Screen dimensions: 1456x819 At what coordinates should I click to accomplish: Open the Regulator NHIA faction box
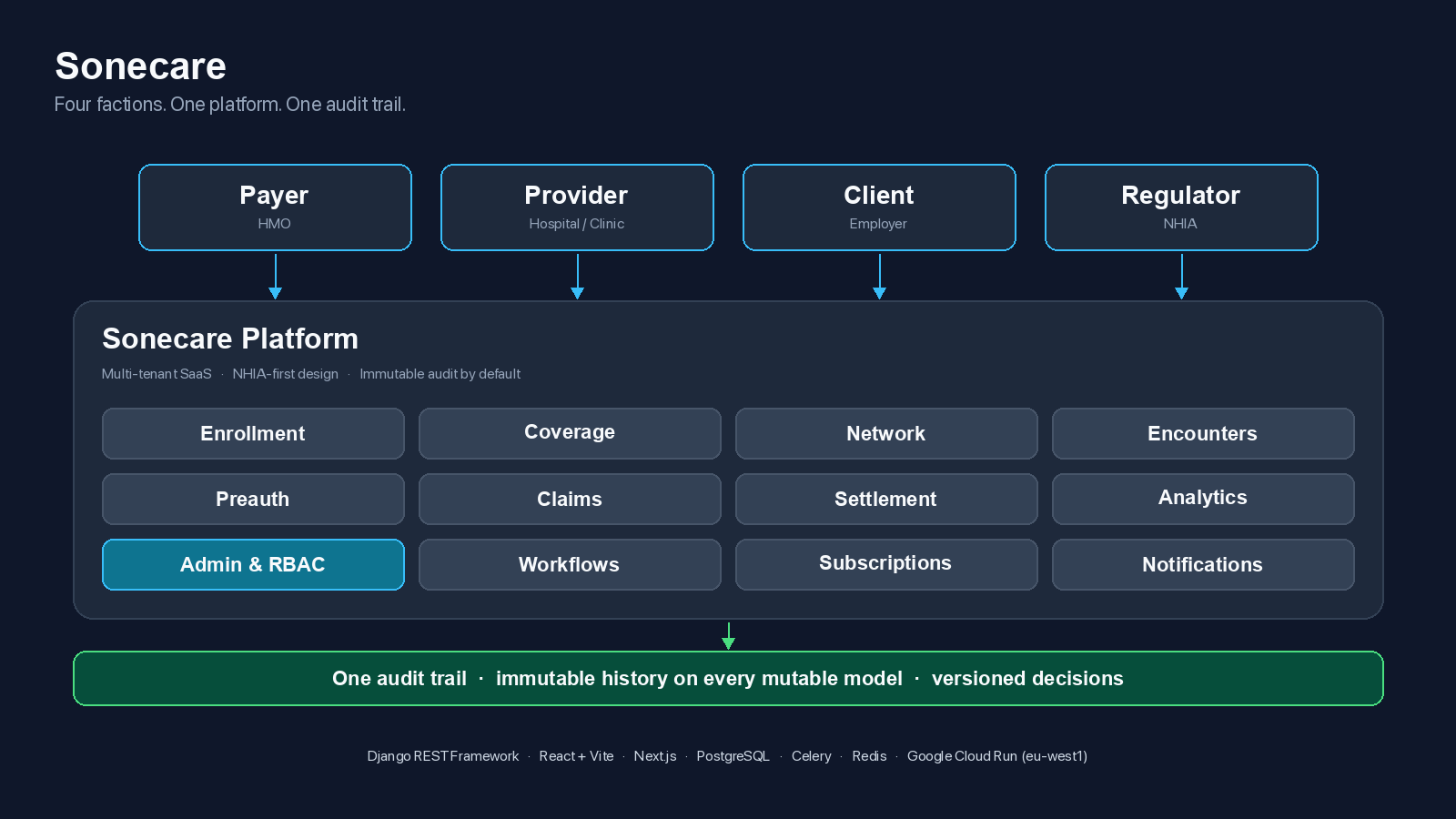click(1181, 207)
